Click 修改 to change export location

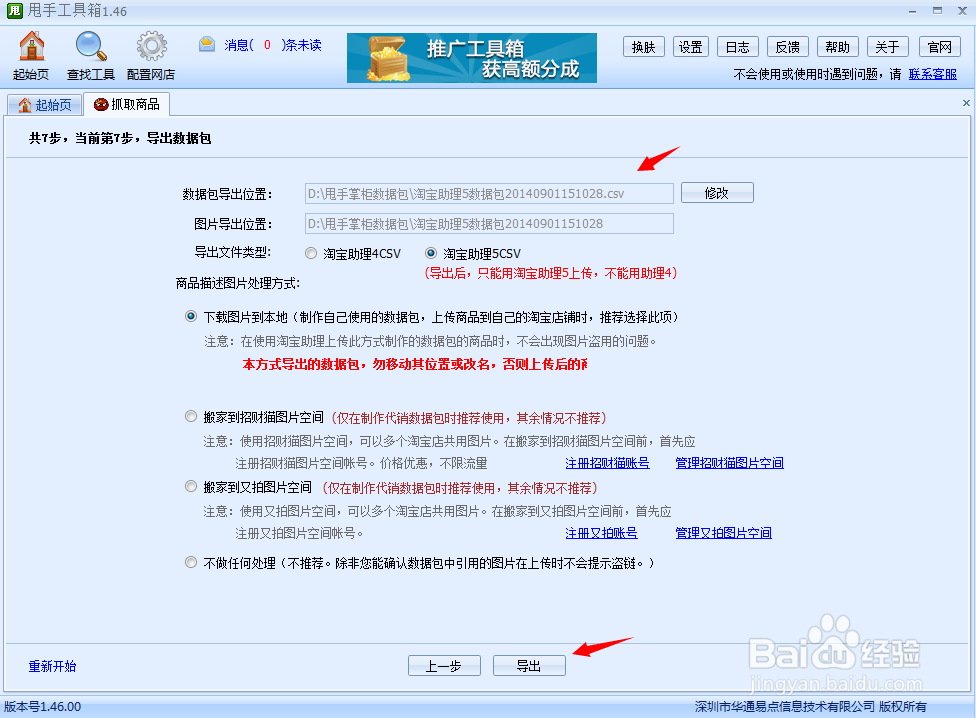point(717,192)
